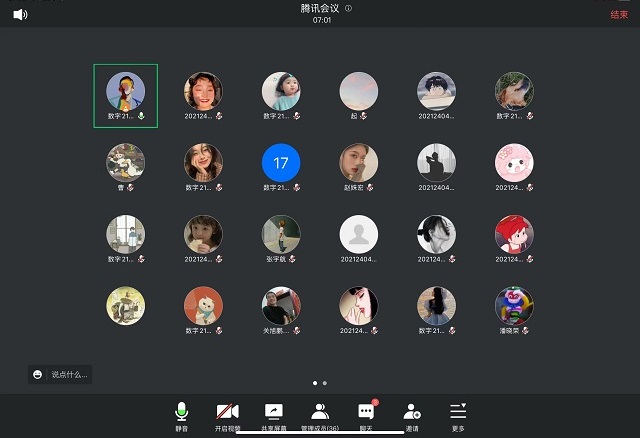The image size is (640, 438).
Task: Mute the microphone in the bottom toolbar
Action: 181,414
